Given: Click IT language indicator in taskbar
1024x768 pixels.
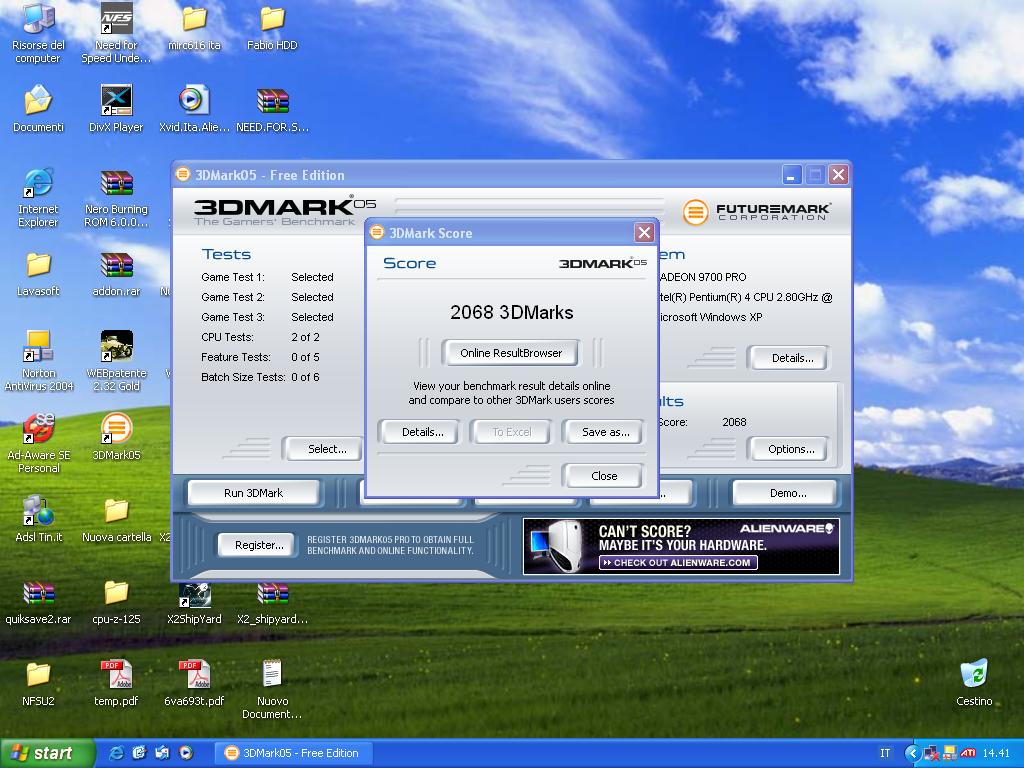Looking at the screenshot, I should click(x=885, y=753).
